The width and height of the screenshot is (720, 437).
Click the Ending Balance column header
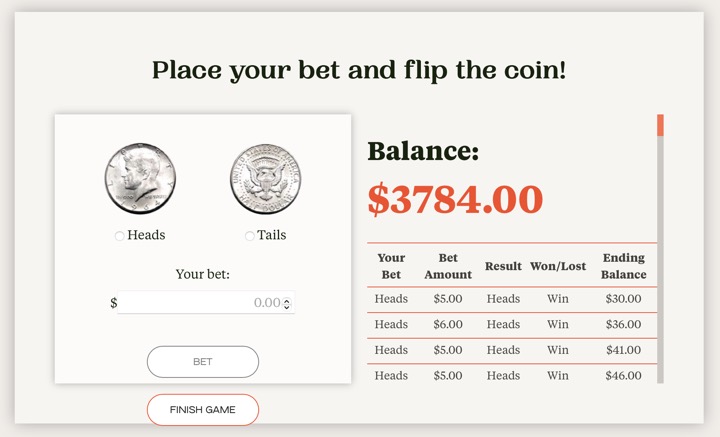623,266
